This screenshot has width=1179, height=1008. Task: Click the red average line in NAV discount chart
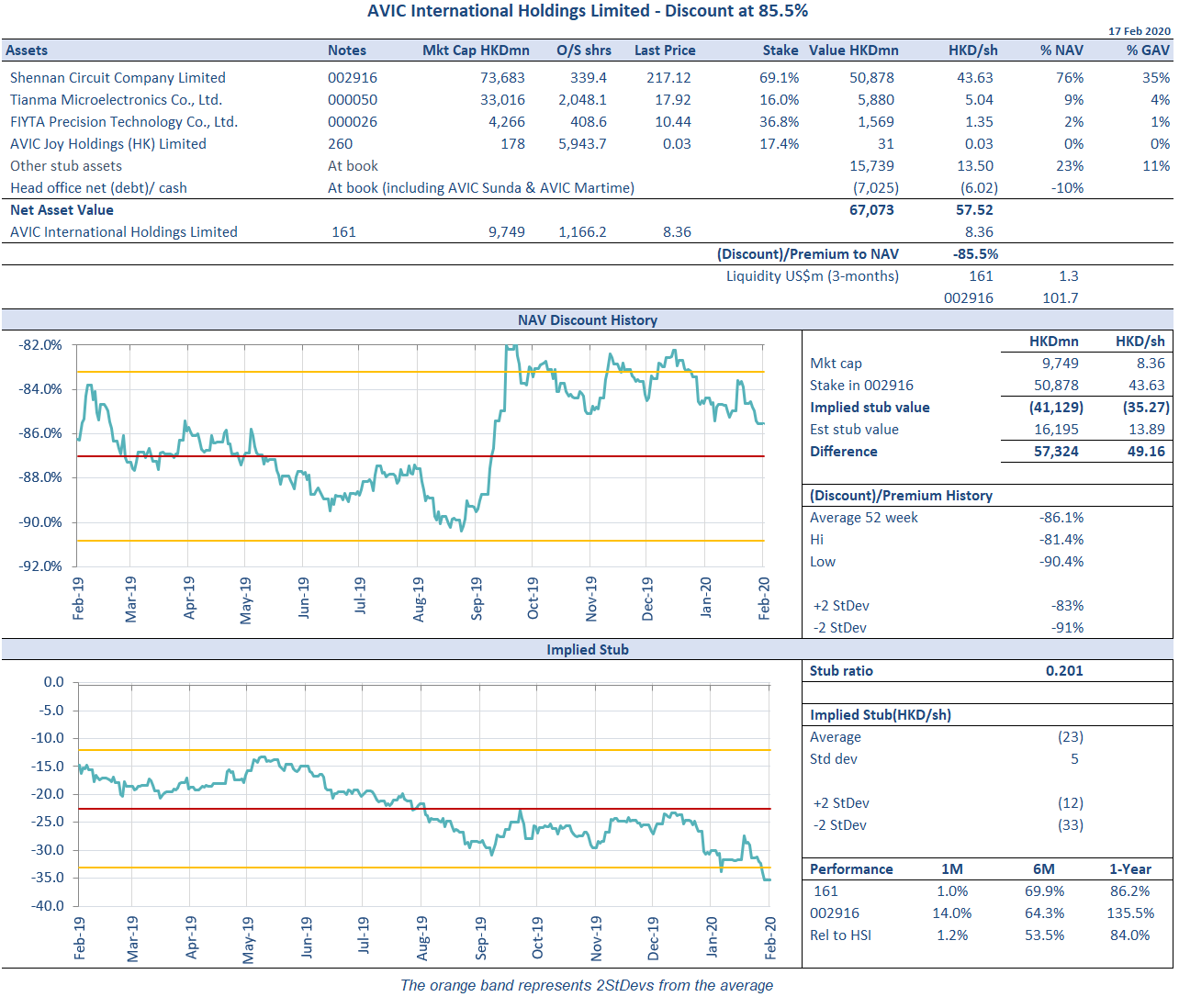point(421,456)
